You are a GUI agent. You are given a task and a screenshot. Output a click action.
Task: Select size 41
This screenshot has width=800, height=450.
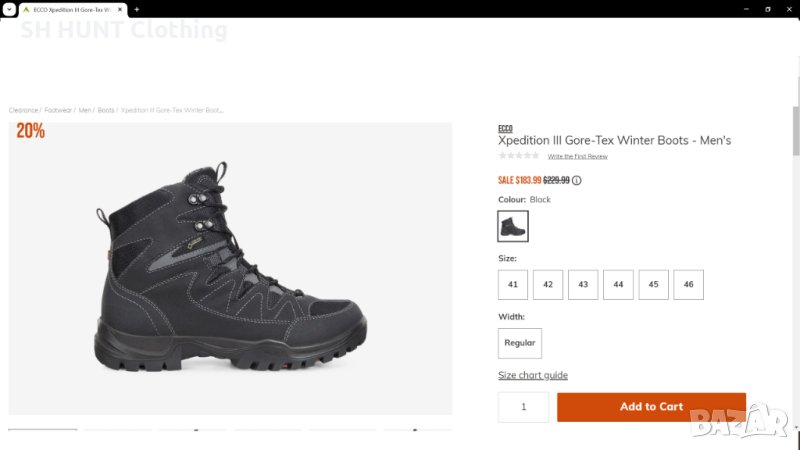tap(513, 285)
